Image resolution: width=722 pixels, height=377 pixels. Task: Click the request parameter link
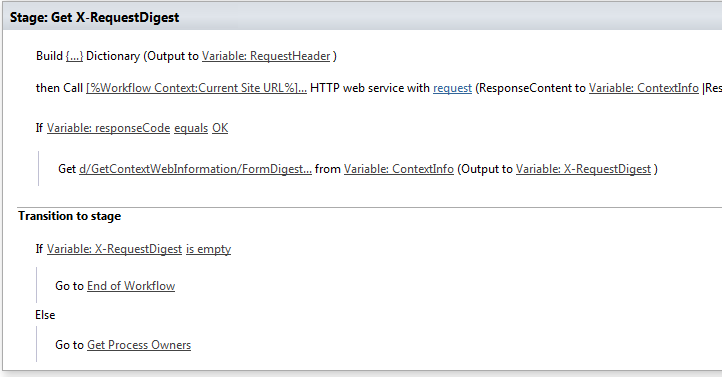[452, 88]
